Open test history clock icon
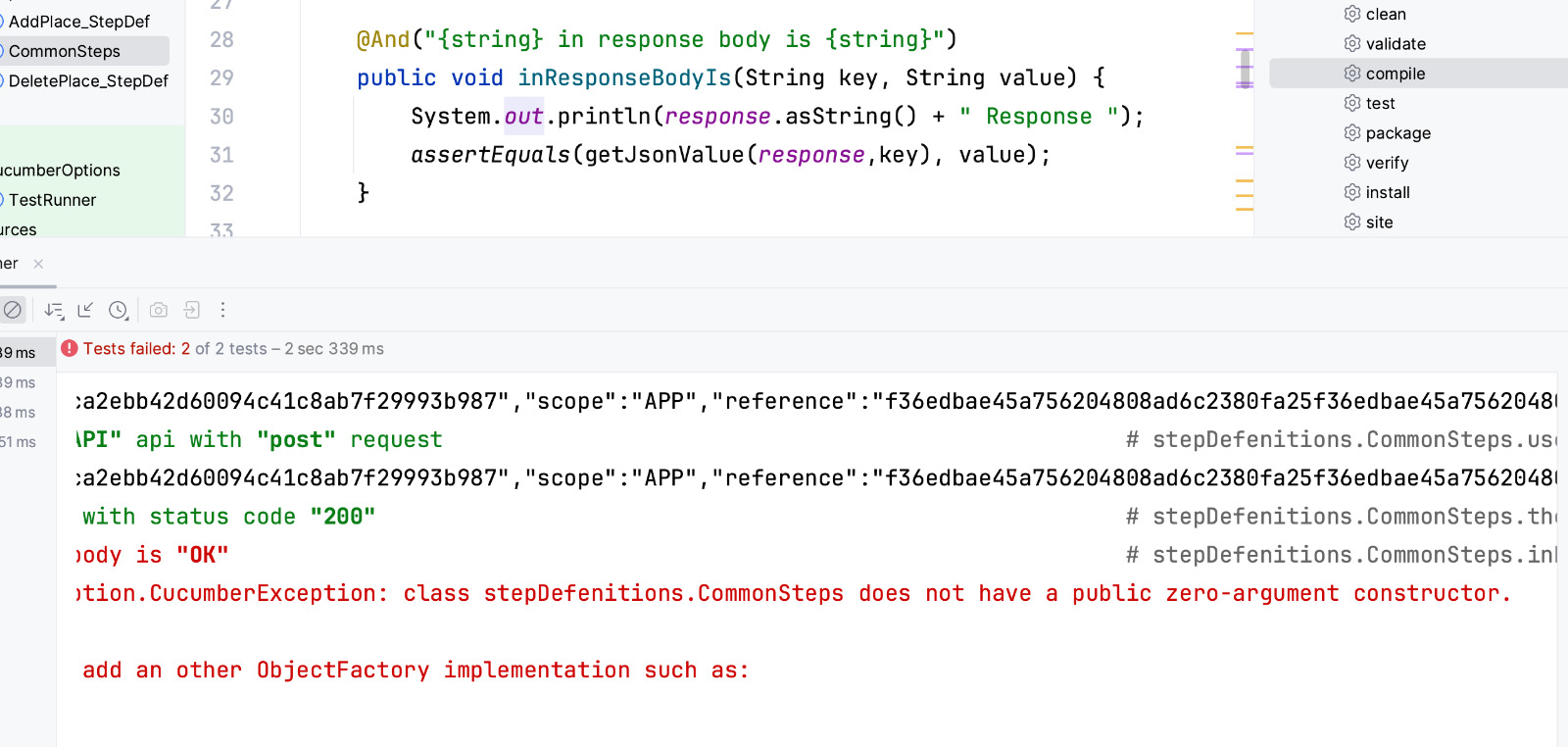This screenshot has width=1568, height=747. [x=119, y=310]
